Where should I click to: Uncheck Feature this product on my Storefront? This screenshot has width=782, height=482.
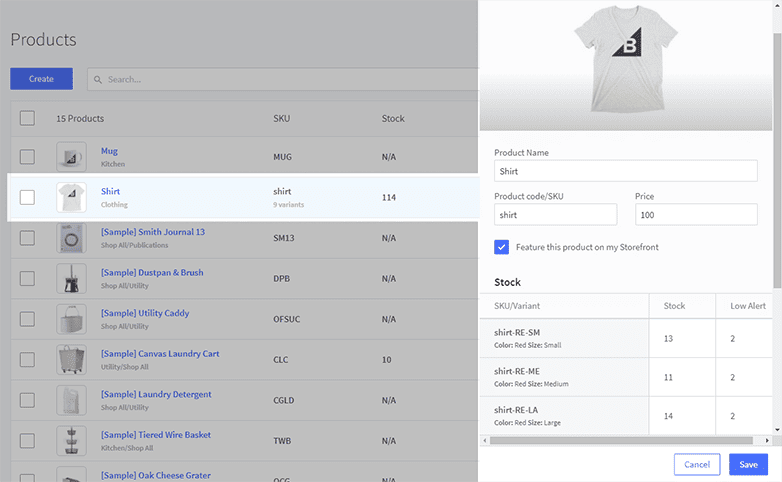pos(502,247)
